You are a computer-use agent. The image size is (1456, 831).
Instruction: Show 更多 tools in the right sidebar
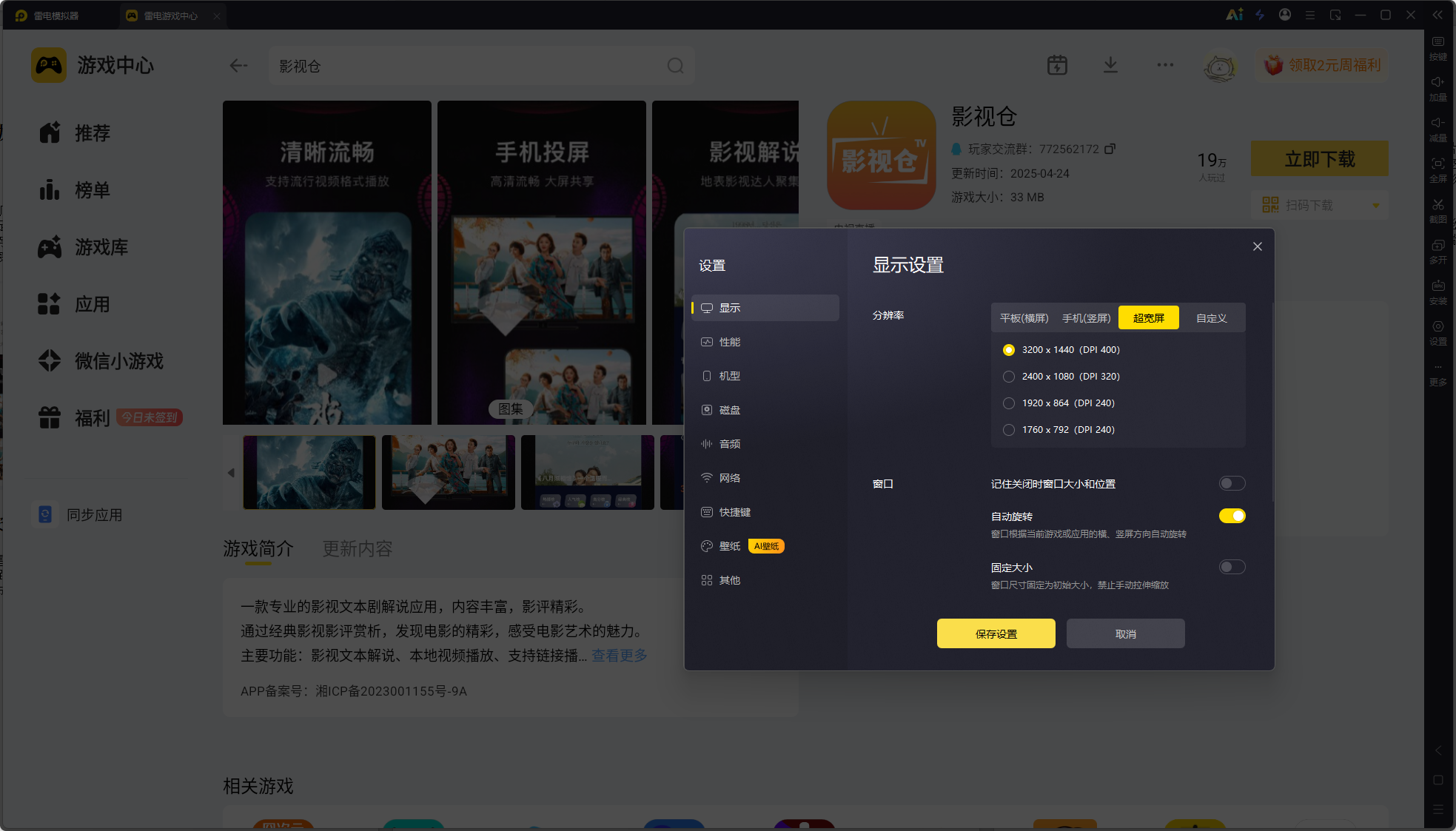[1438, 374]
